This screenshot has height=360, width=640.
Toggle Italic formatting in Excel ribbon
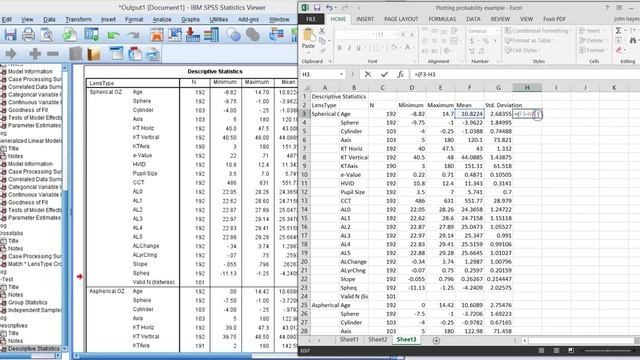pyautogui.click(x=349, y=48)
